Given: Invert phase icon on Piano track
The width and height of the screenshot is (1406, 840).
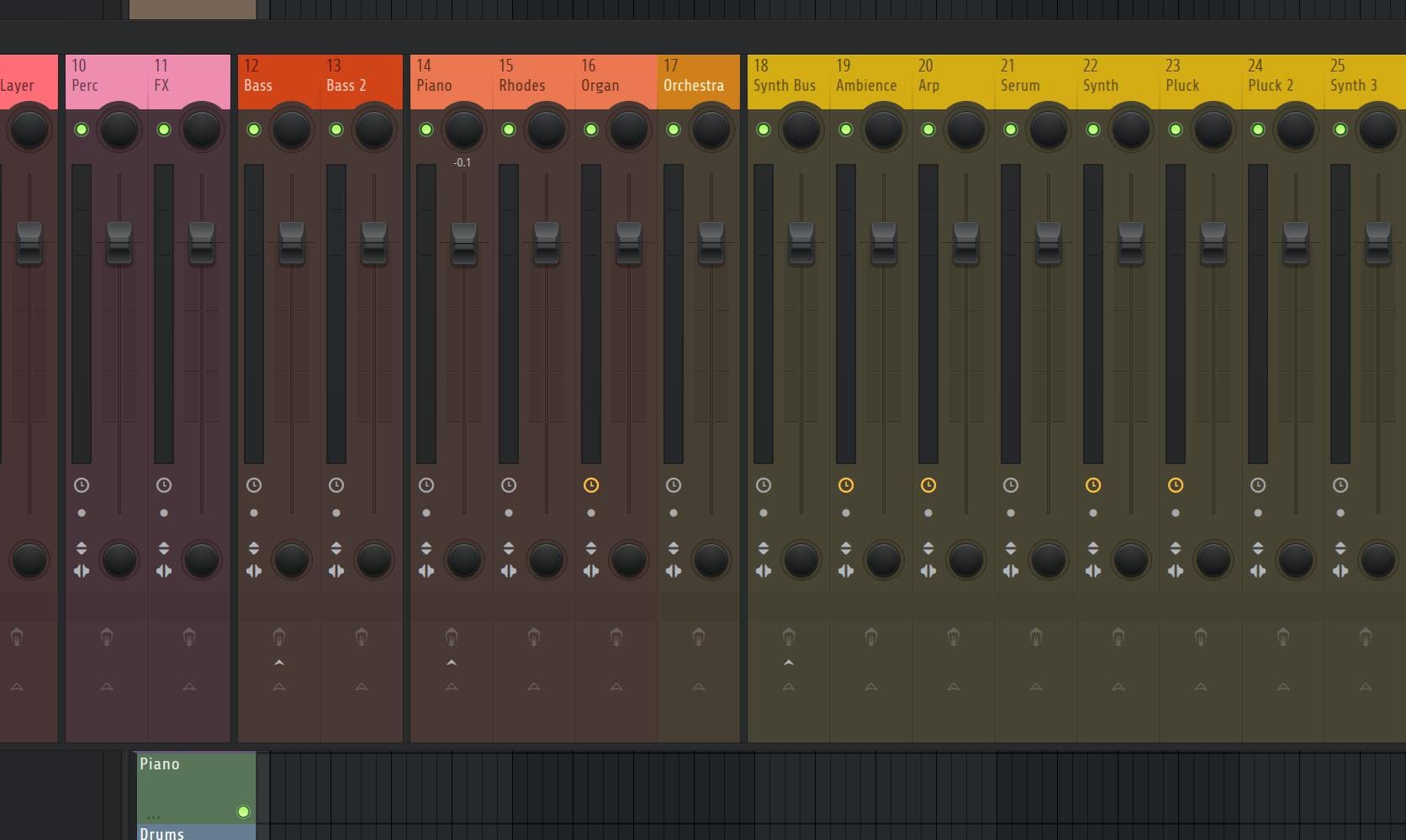Looking at the screenshot, I should tap(426, 548).
